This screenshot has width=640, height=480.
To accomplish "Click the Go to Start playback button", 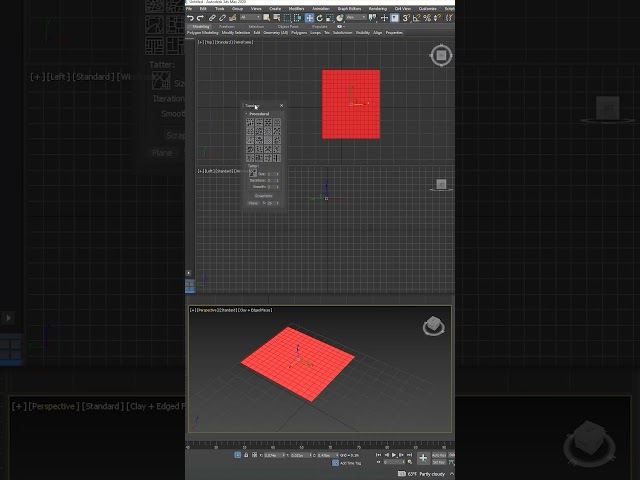I will (x=378, y=455).
